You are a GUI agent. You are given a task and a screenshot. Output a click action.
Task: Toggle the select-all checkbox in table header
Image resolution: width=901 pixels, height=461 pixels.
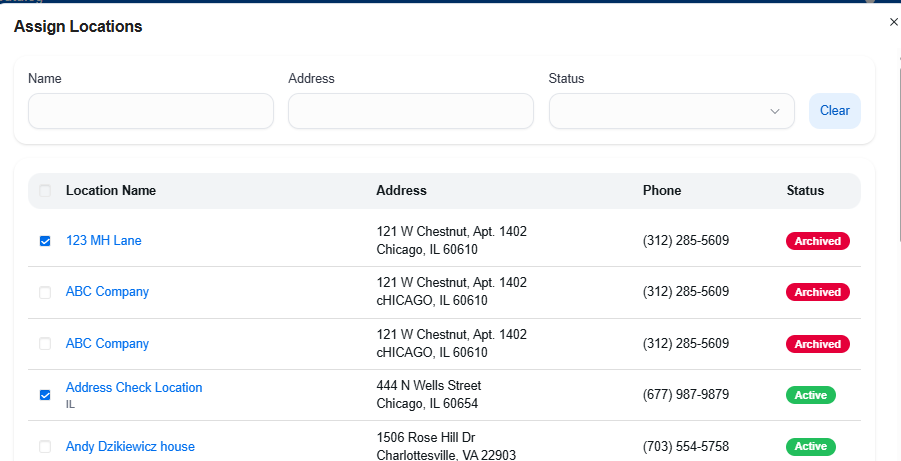[x=45, y=191]
